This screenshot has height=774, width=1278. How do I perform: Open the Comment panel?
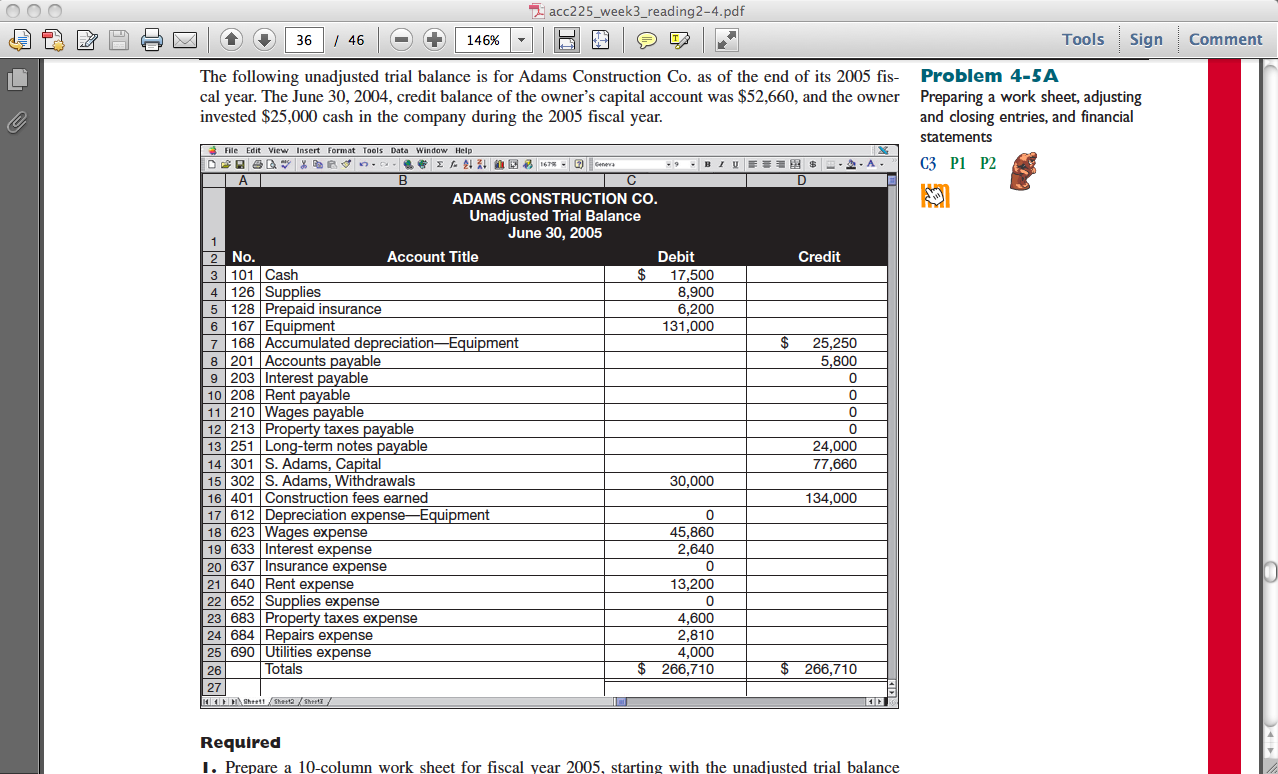[x=1225, y=39]
